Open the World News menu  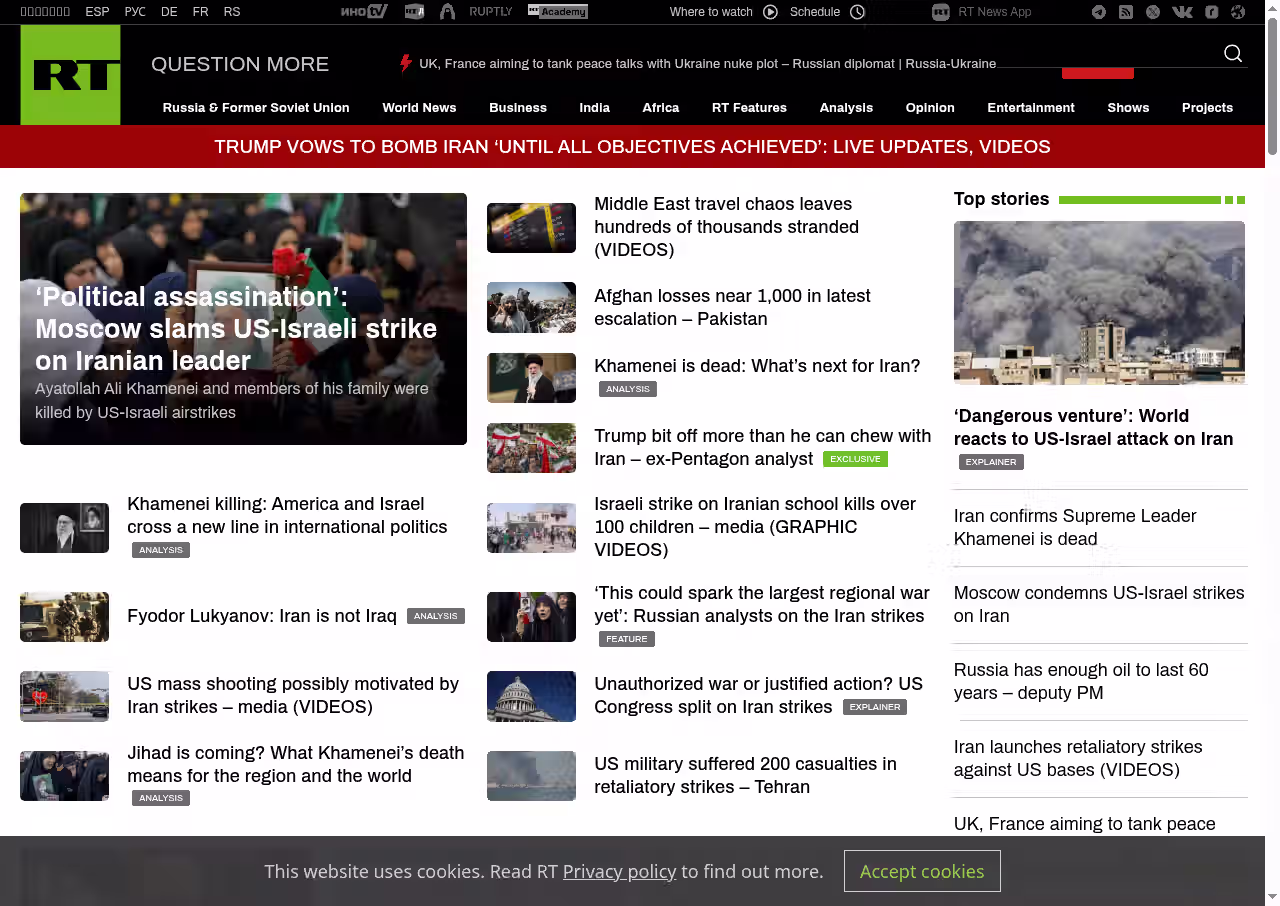(419, 108)
